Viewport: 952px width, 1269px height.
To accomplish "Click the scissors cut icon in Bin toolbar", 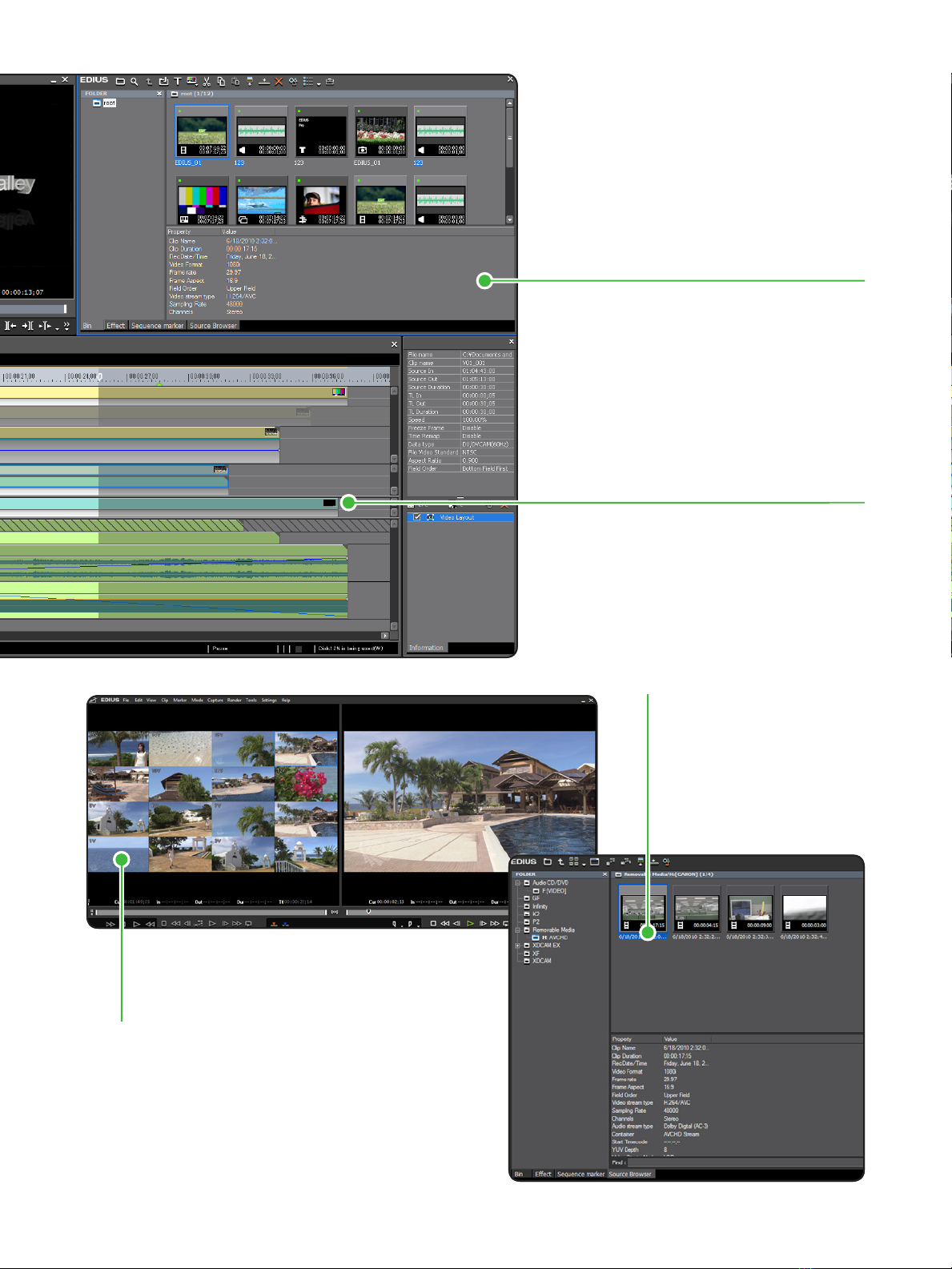I will pos(207,82).
